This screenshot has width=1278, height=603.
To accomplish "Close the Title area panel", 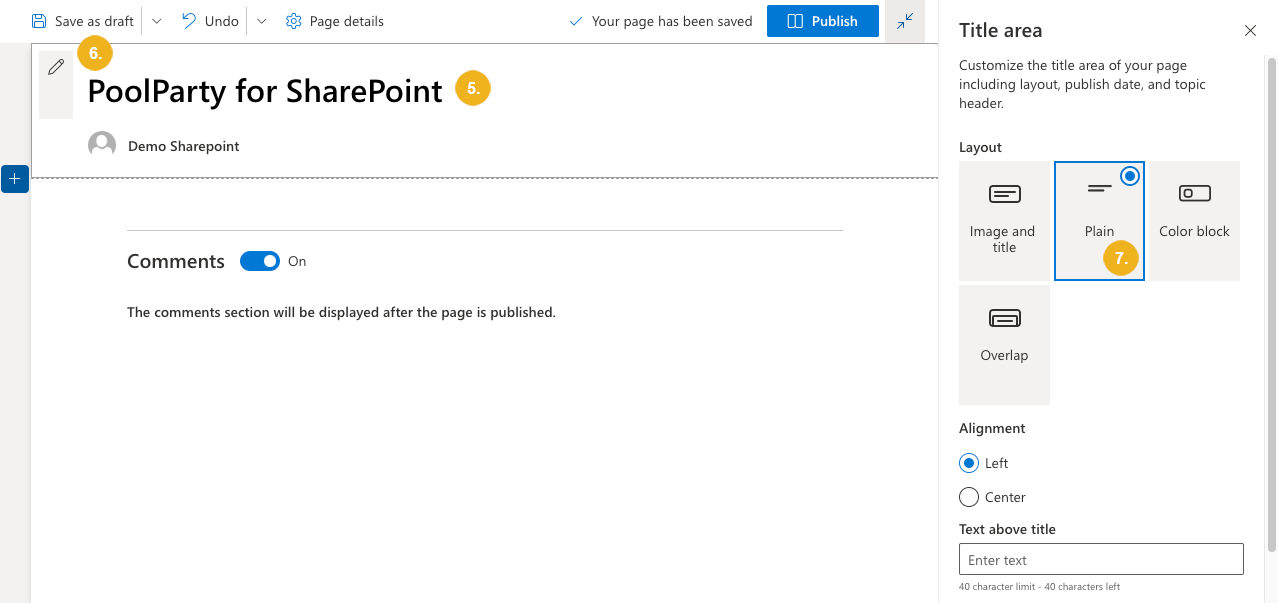I will click(1250, 31).
